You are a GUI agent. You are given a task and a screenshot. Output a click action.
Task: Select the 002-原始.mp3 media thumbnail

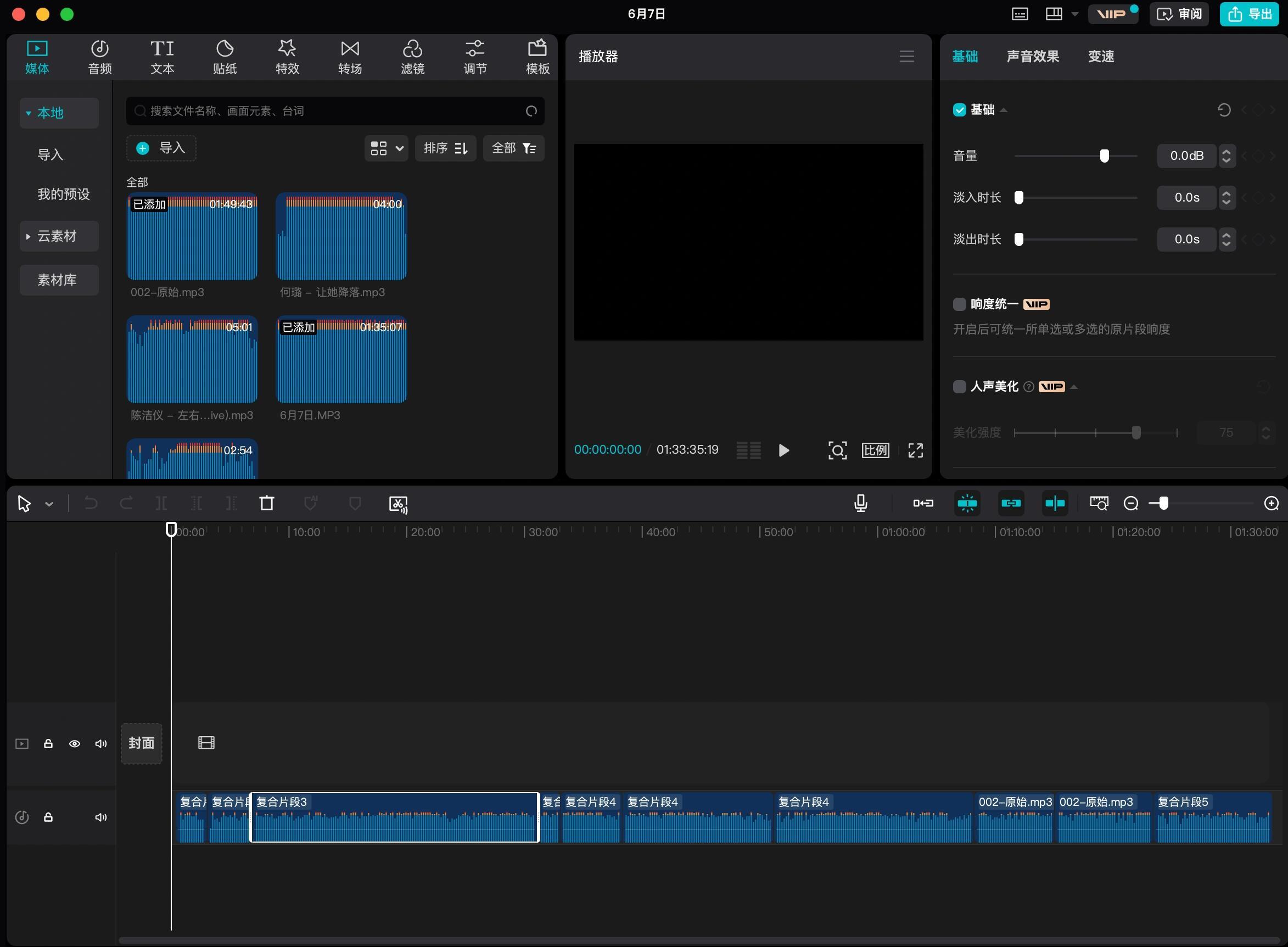tap(192, 237)
